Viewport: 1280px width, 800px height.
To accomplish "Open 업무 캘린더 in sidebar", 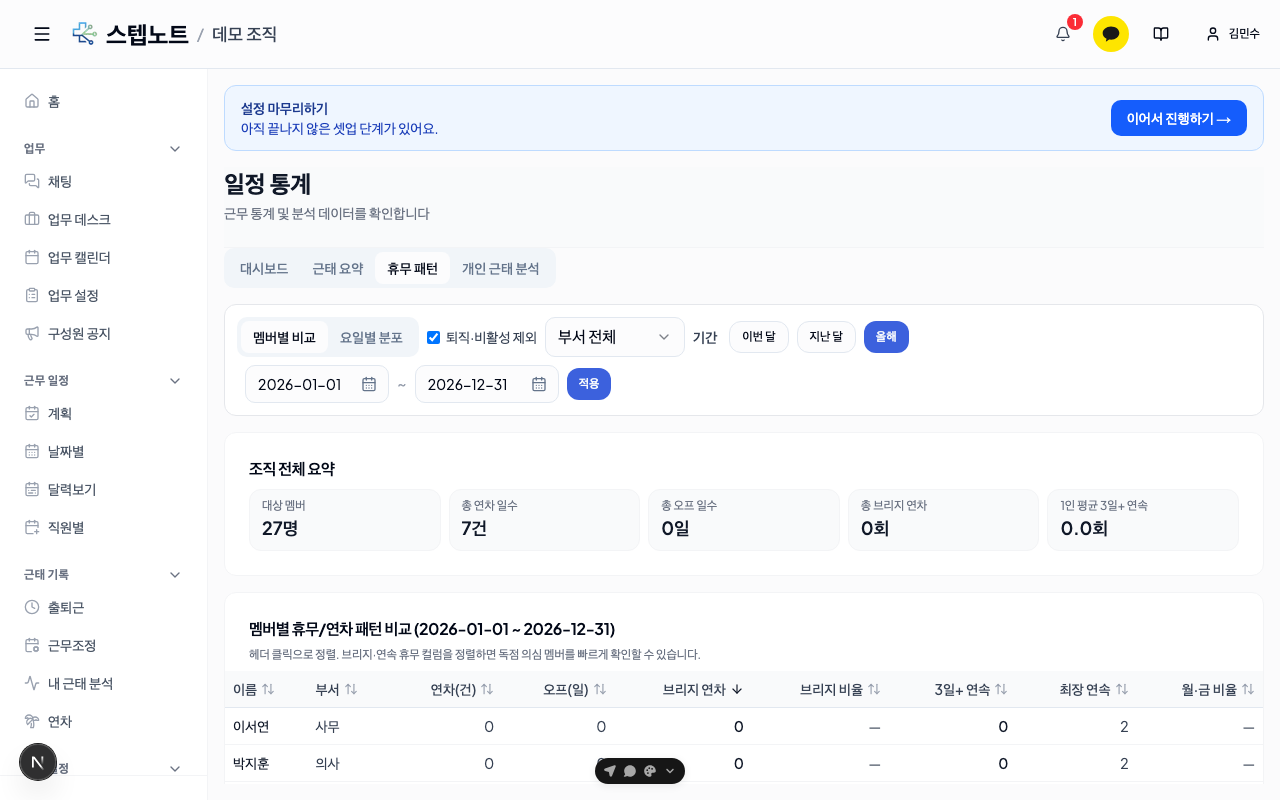I will [104, 257].
